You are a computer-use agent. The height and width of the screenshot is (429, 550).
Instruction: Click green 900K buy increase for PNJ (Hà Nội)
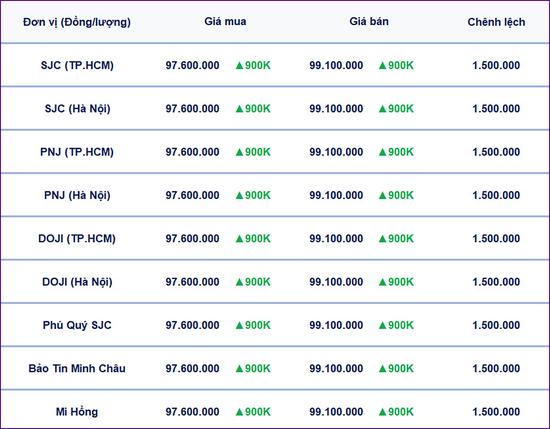point(253,195)
